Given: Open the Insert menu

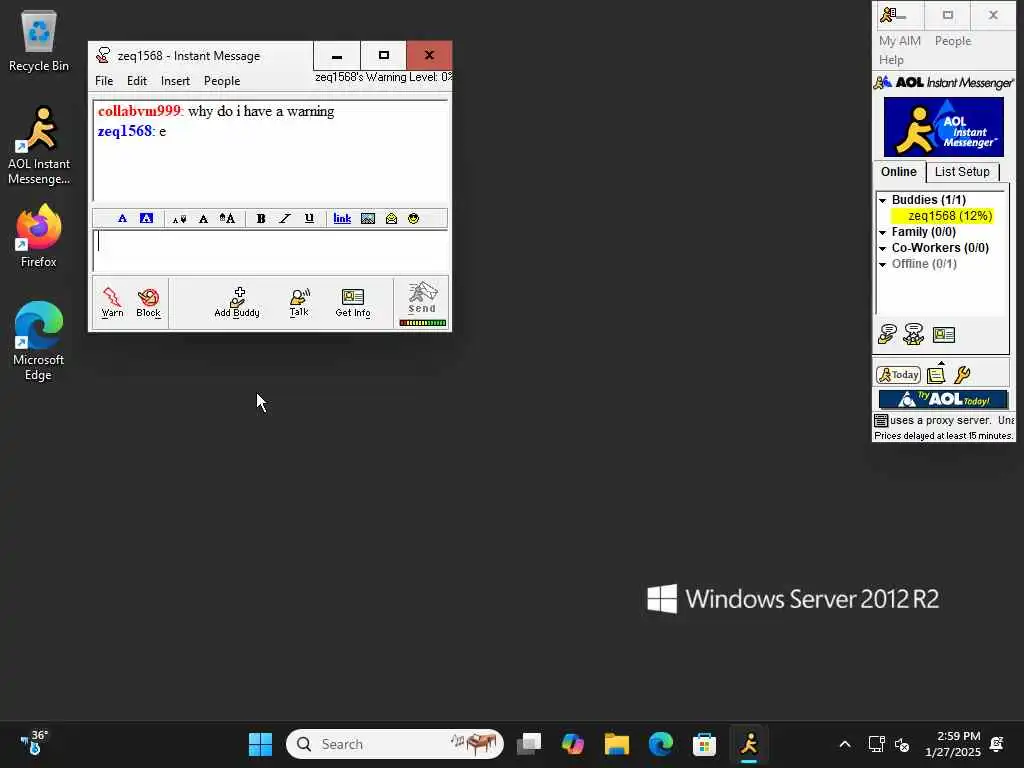Looking at the screenshot, I should (x=175, y=81).
